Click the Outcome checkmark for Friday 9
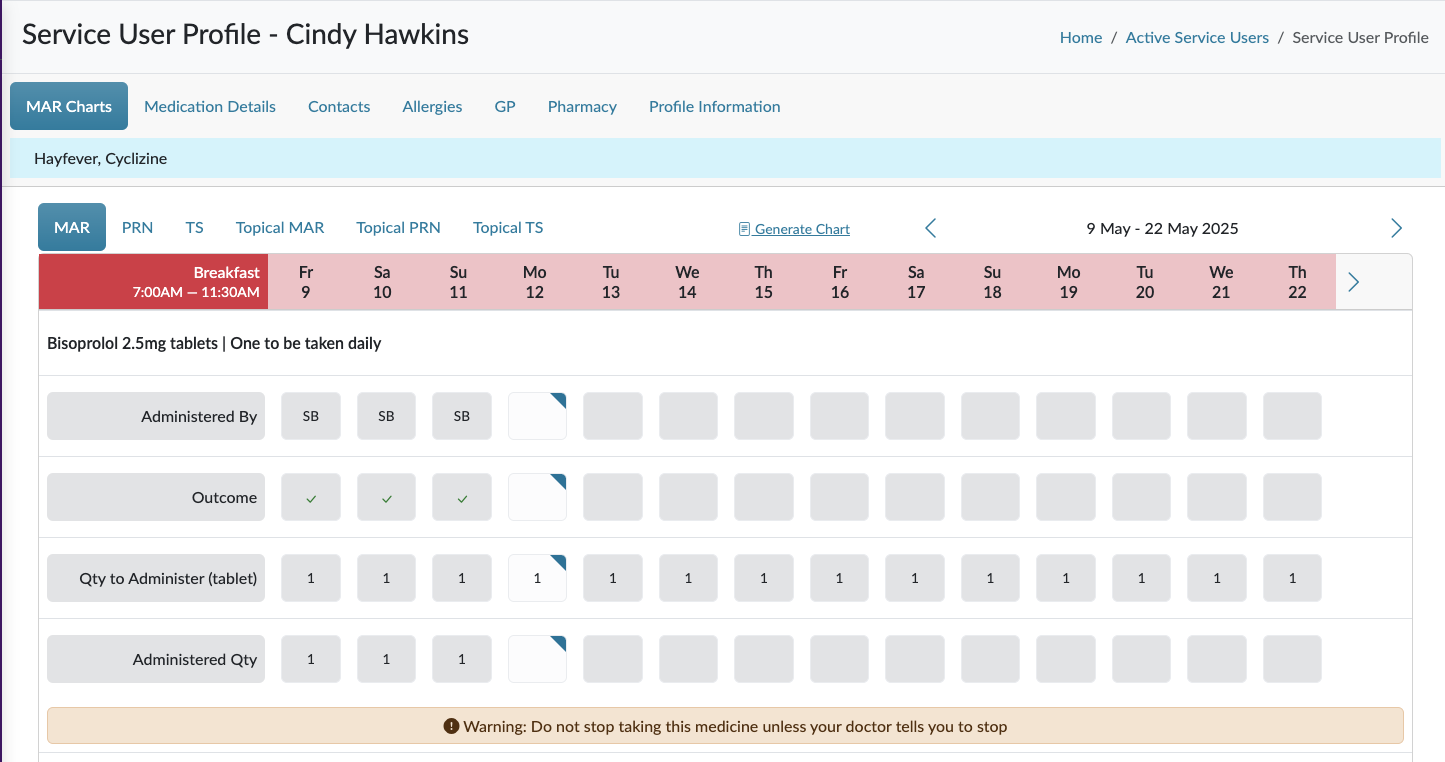1445x762 pixels. [x=311, y=498]
